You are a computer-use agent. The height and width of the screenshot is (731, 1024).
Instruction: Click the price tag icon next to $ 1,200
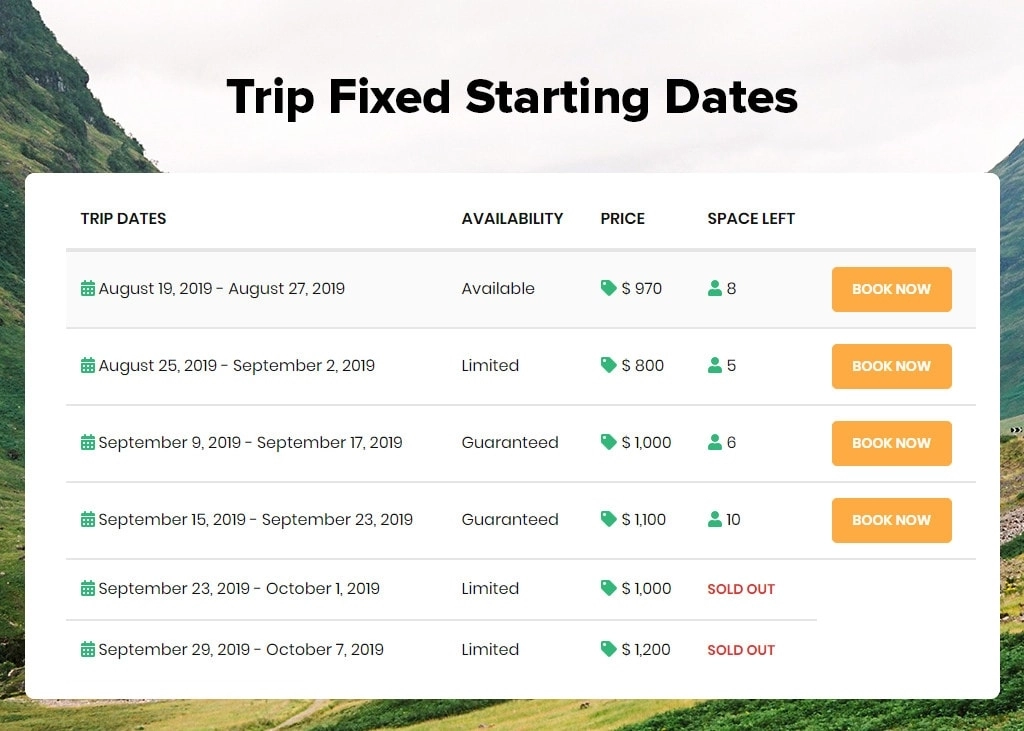608,649
